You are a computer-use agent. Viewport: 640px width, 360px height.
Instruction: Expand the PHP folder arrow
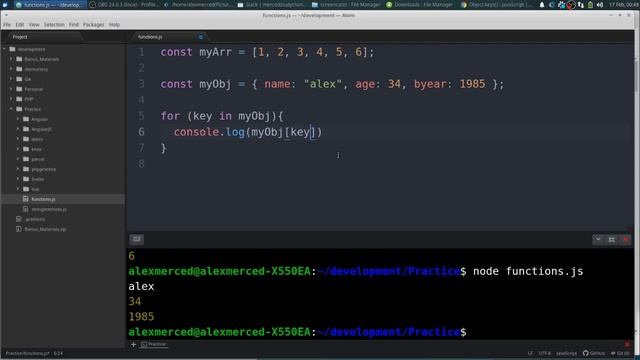[11, 99]
